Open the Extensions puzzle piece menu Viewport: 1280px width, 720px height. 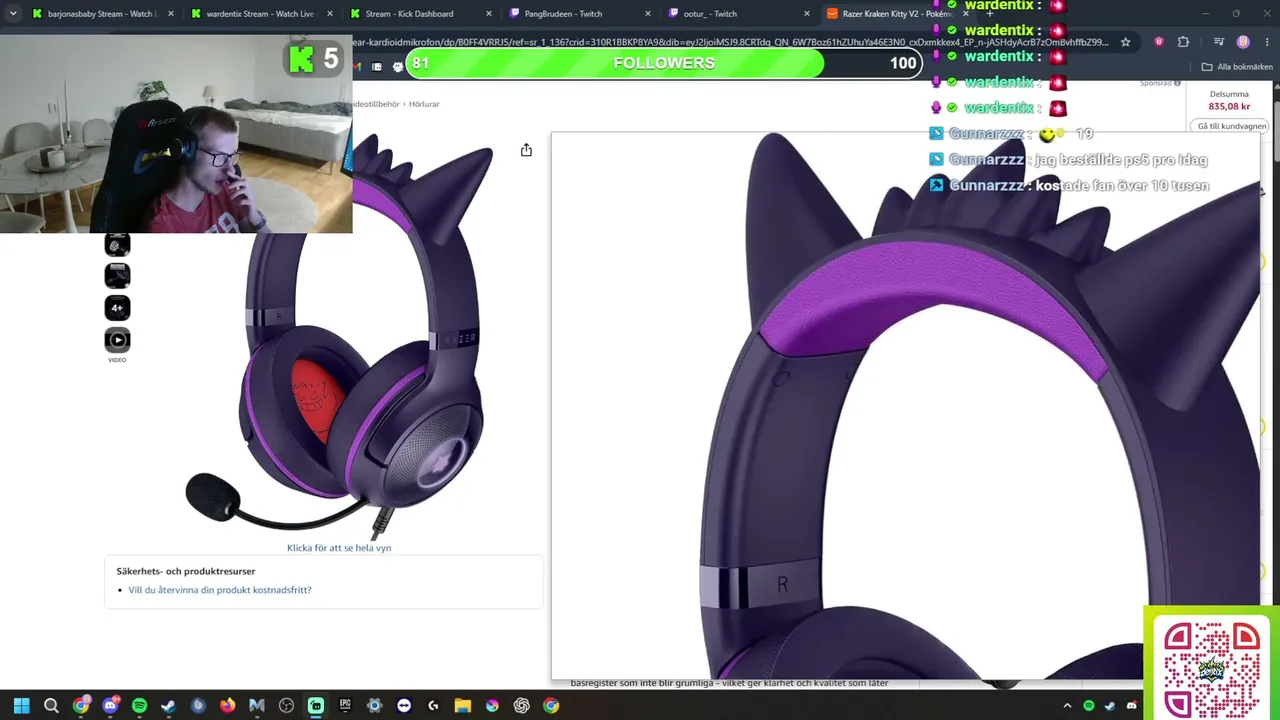[1184, 42]
